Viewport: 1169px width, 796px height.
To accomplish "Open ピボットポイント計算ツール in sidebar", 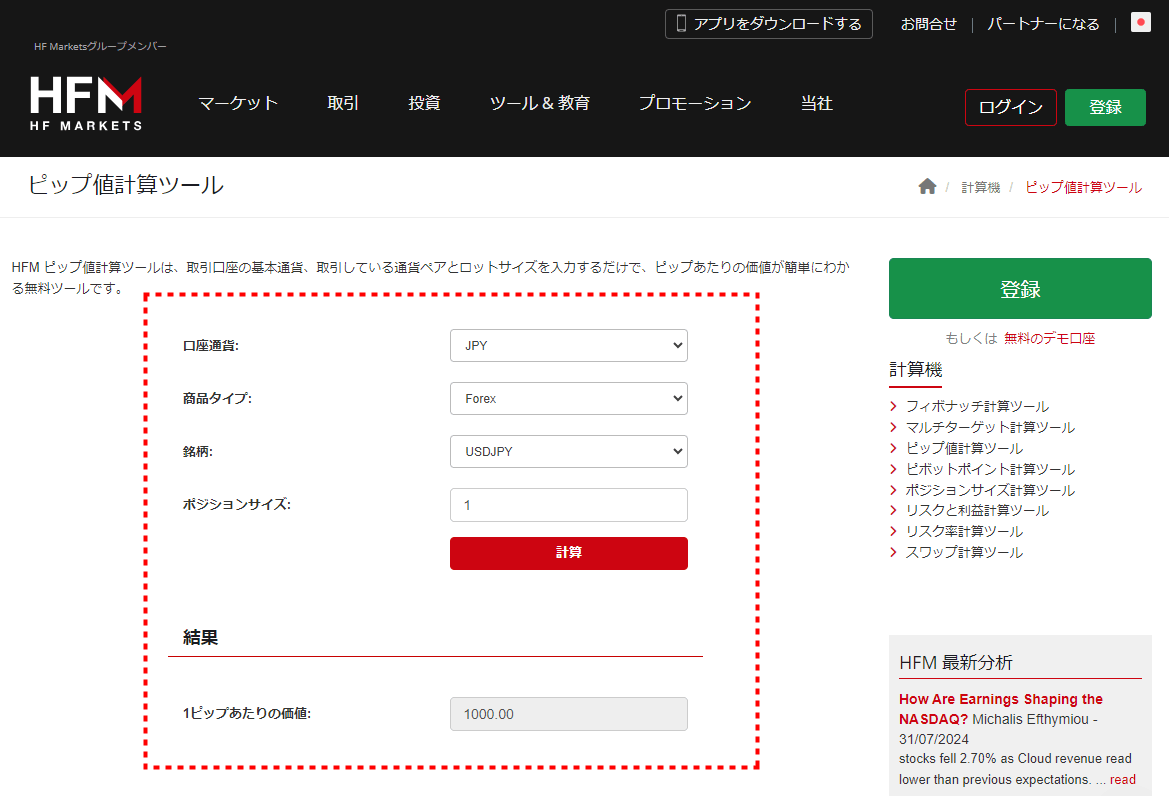I will pos(990,469).
